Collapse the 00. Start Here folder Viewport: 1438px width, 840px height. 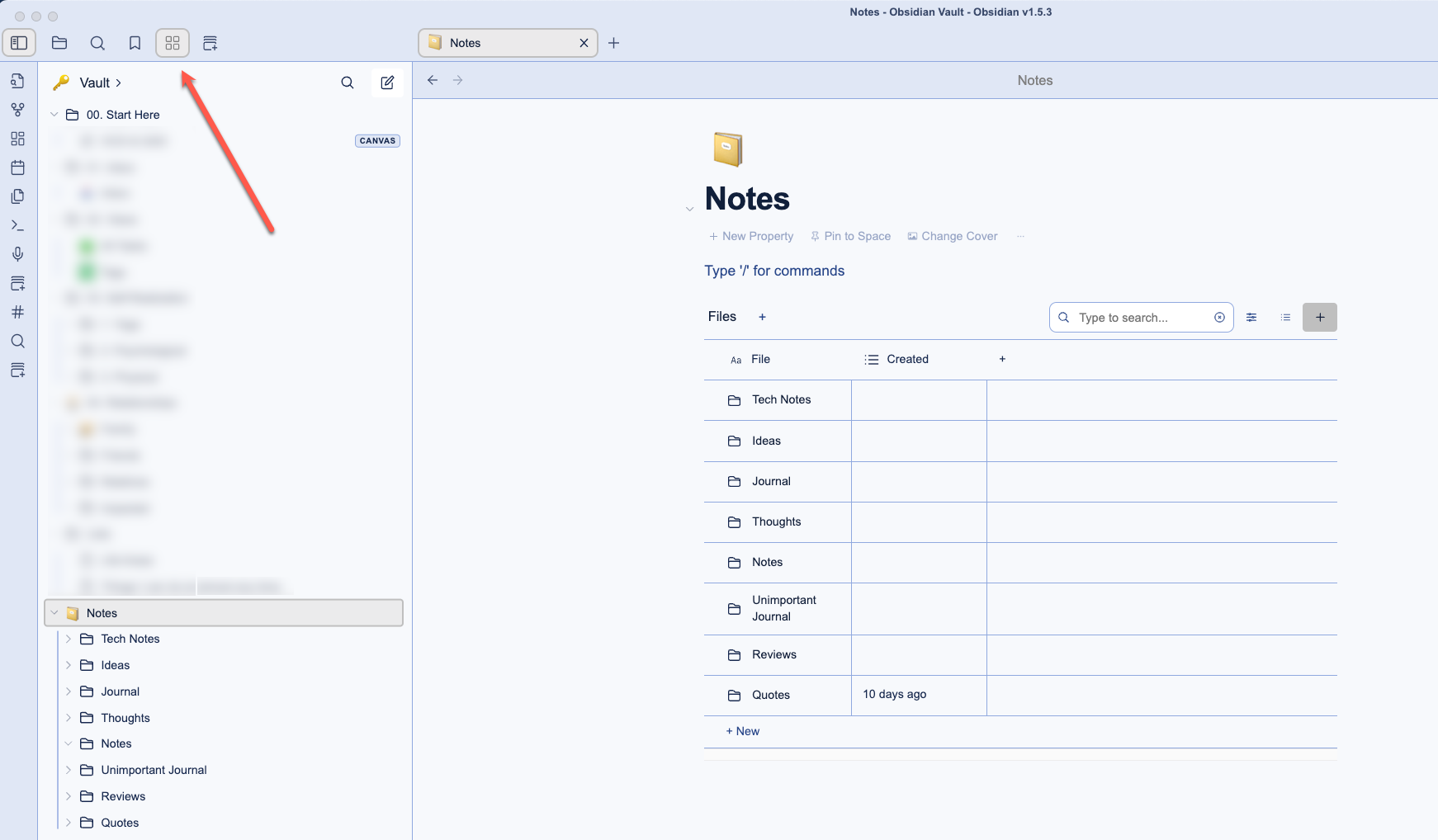click(54, 115)
